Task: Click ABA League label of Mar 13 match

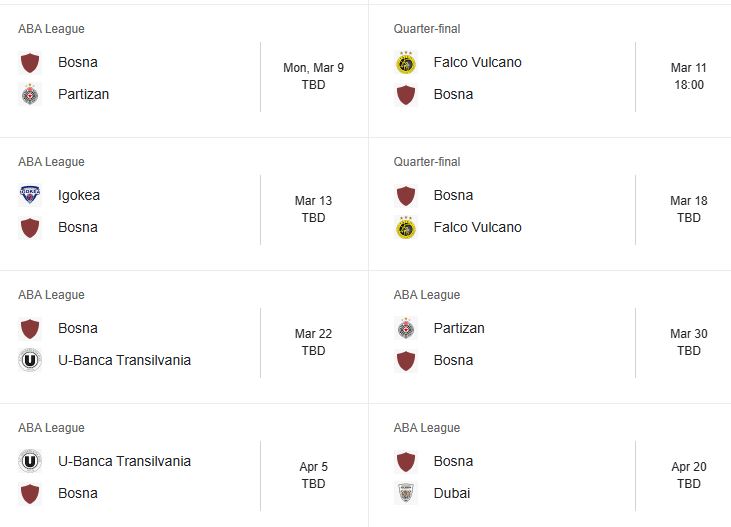Action: [51, 162]
